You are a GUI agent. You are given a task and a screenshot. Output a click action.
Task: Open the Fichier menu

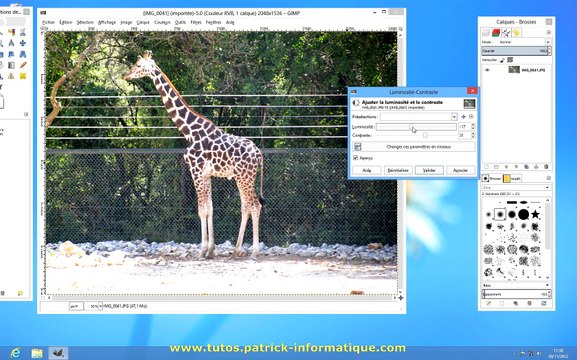tap(49, 22)
